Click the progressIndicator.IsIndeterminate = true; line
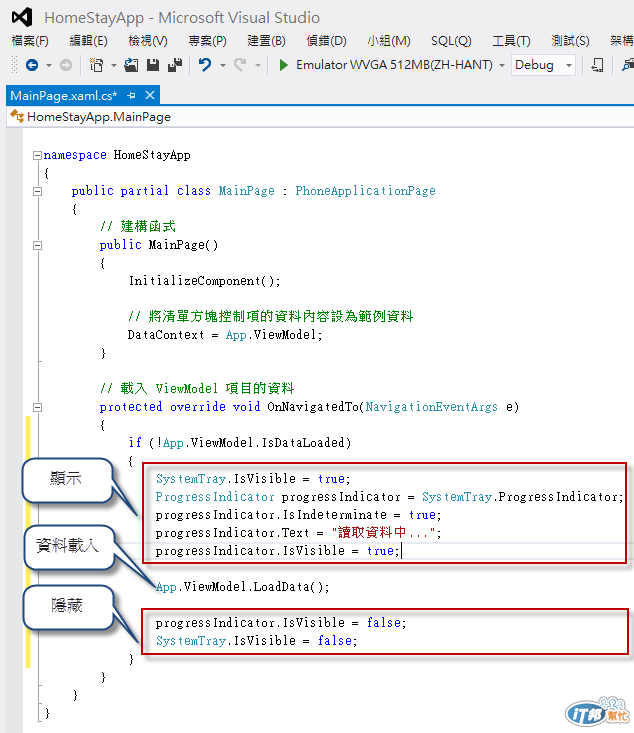 tap(298, 515)
